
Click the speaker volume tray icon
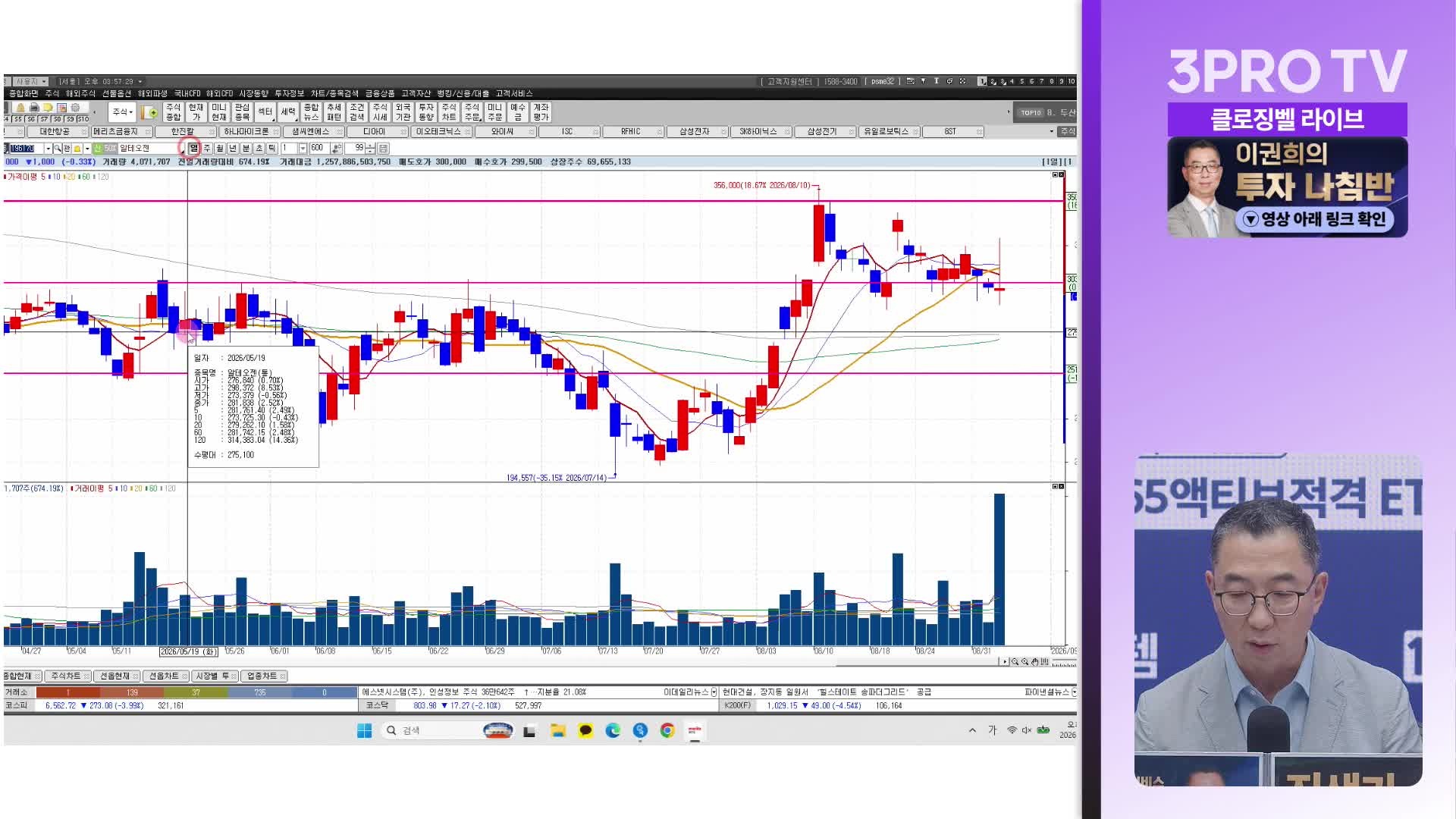click(1026, 730)
